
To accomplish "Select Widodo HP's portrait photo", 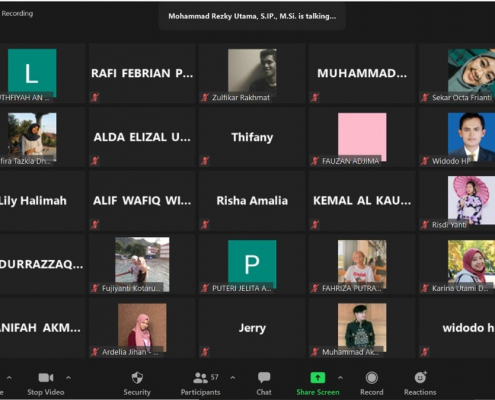I will [471, 137].
